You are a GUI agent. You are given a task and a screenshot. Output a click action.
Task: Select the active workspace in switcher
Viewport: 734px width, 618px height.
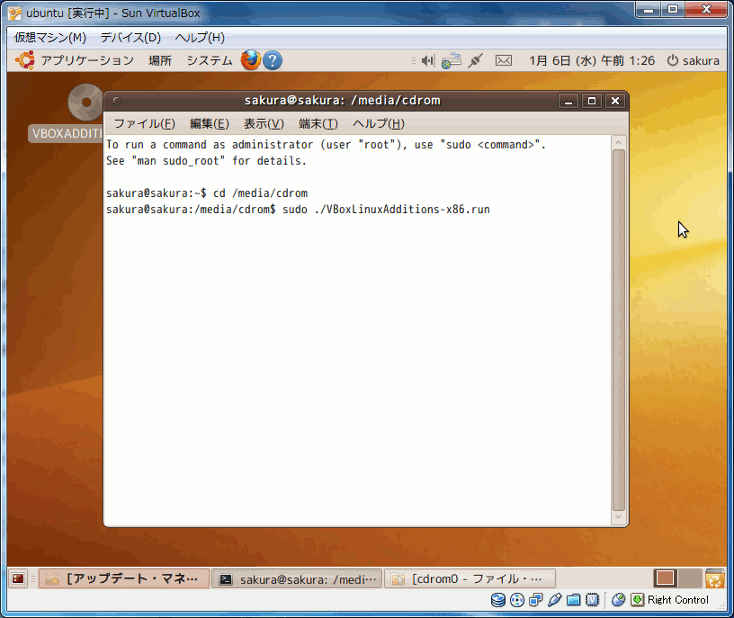pos(666,579)
